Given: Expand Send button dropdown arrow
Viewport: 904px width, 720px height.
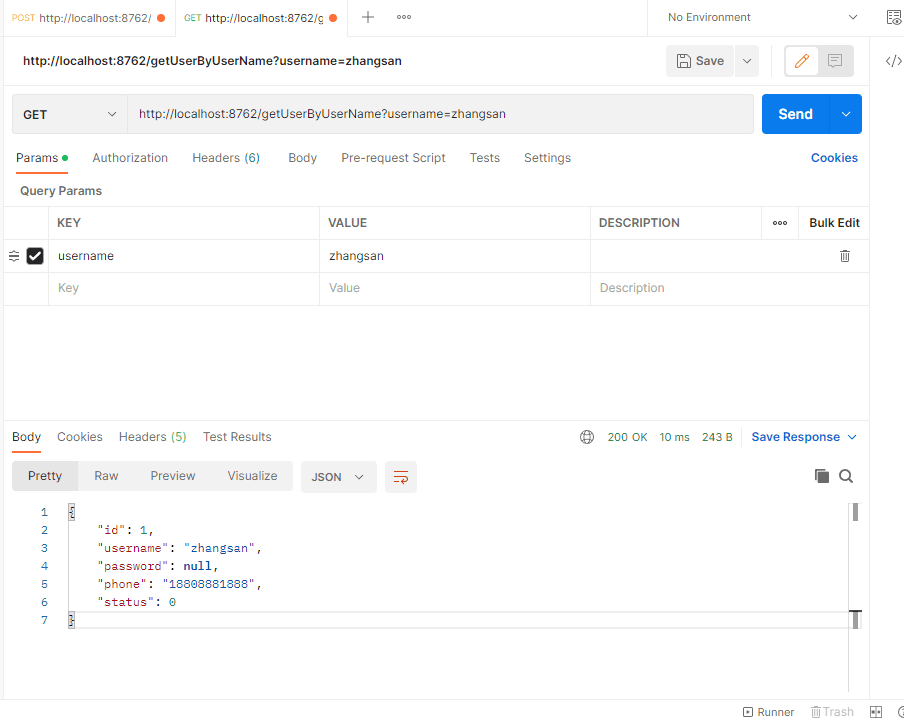Looking at the screenshot, I should (846, 114).
